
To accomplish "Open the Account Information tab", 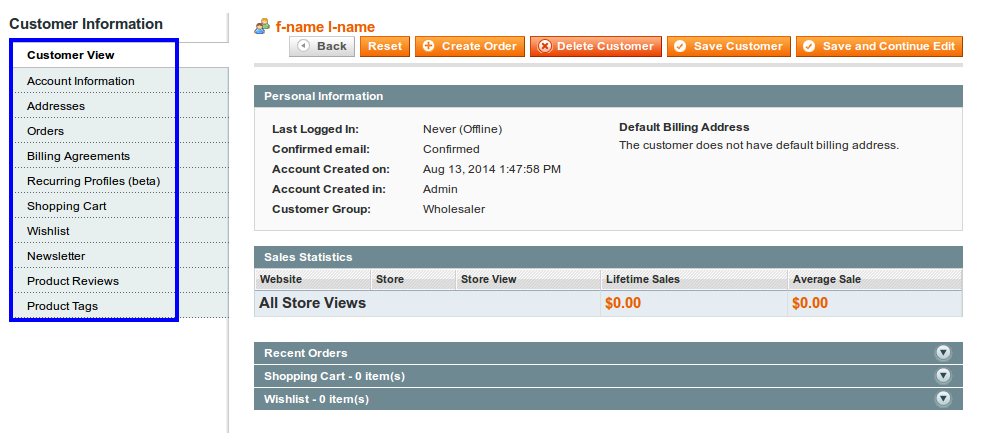I will [81, 81].
